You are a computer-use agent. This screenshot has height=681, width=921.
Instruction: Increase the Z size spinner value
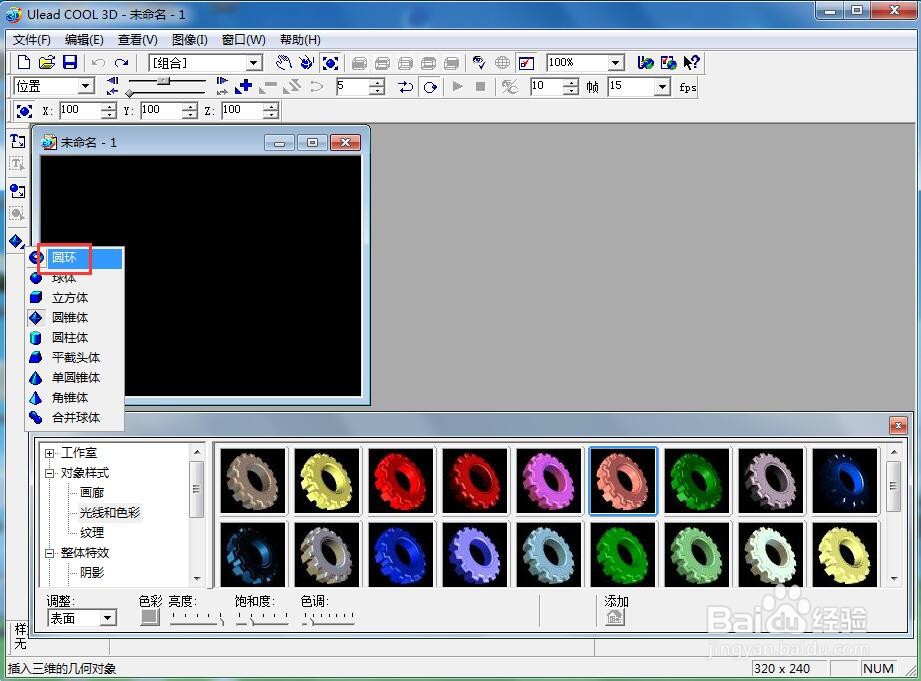(270, 106)
